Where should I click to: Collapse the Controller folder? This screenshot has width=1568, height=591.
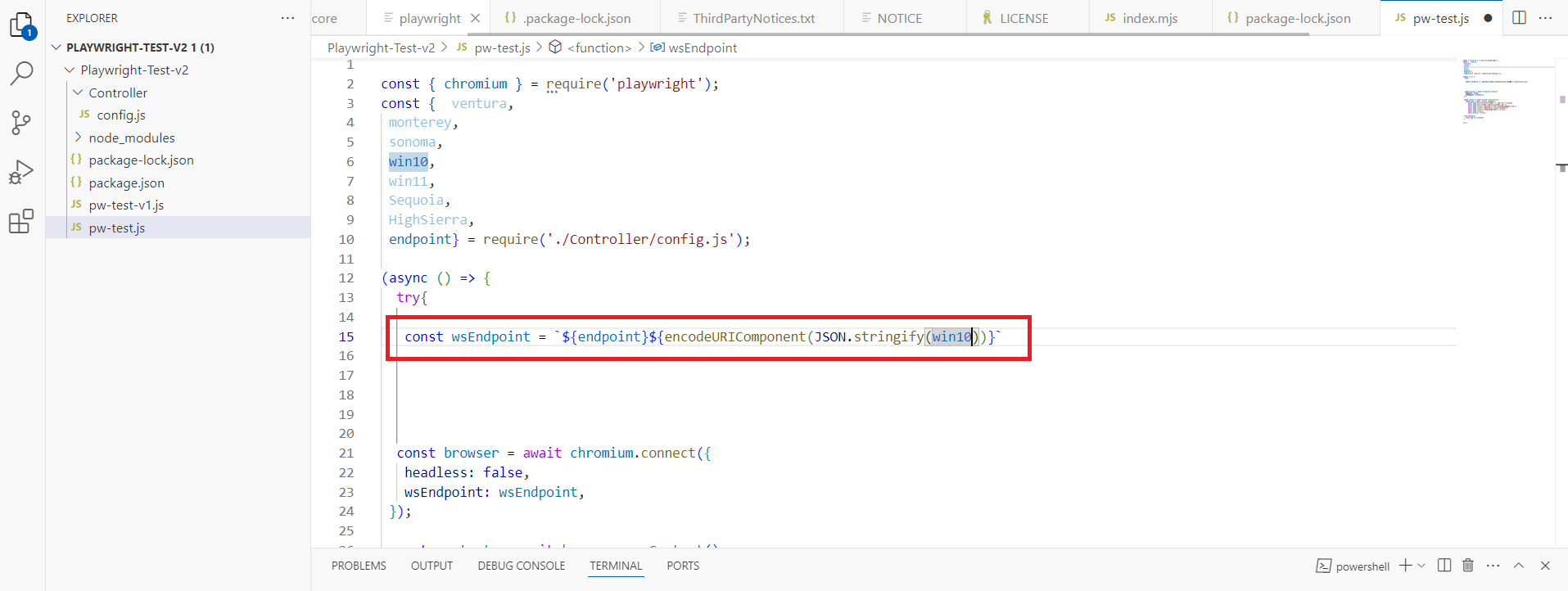79,92
